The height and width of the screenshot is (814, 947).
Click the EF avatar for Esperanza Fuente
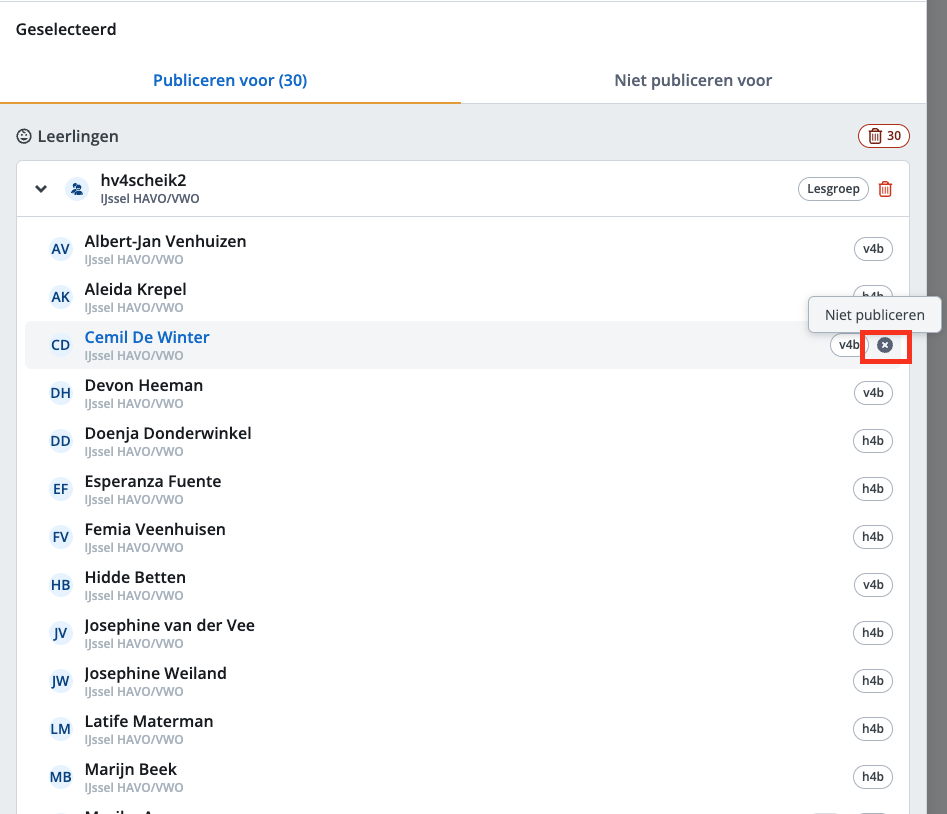pos(61,489)
